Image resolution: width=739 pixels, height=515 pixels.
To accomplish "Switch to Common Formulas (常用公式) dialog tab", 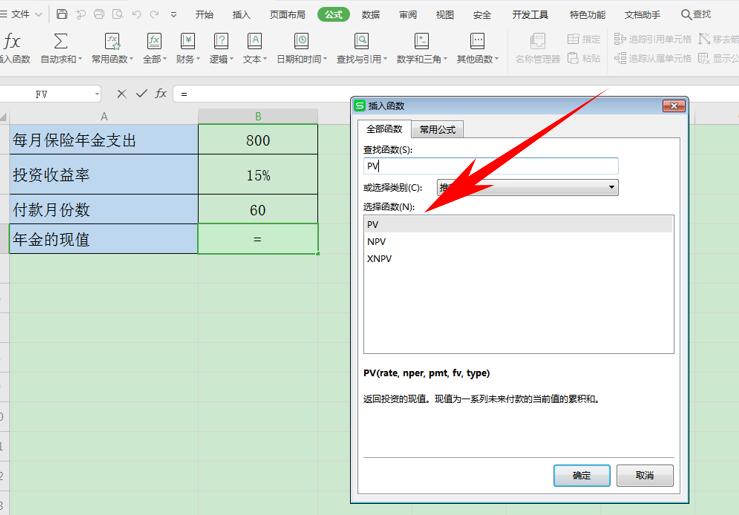I will [x=437, y=130].
